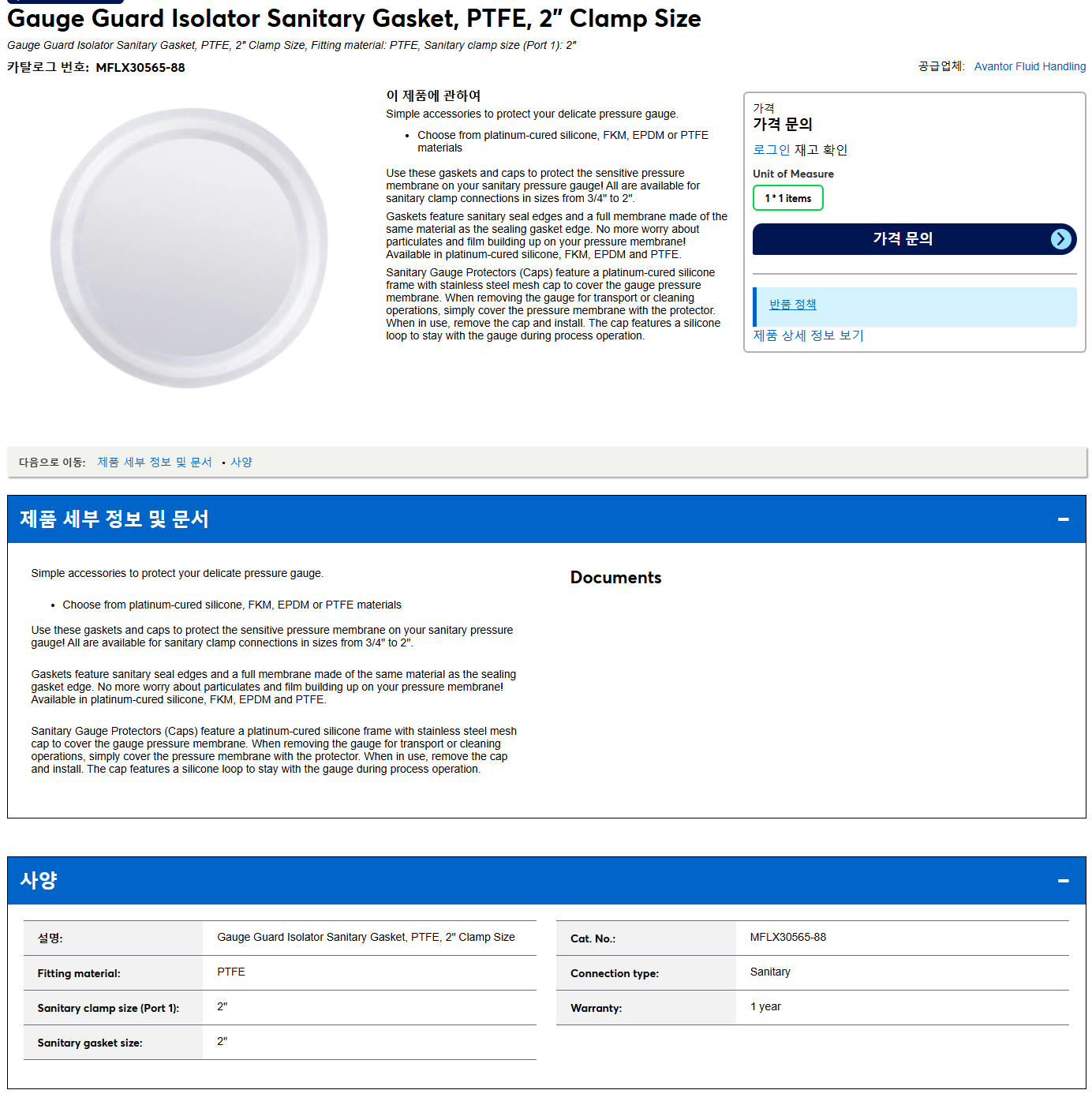1092x1105 pixels.
Task: Click the product title Gauge Guard Isolator heading
Action: (x=354, y=18)
